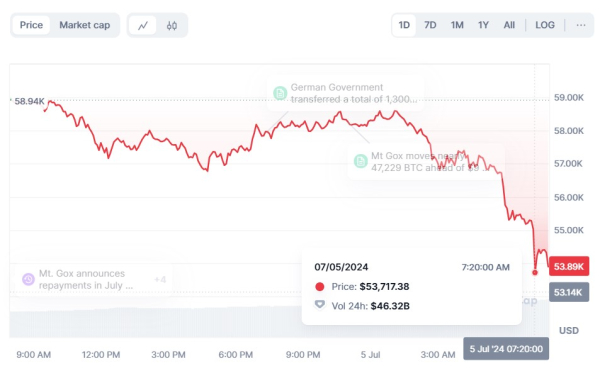The height and width of the screenshot is (371, 600).
Task: Select the All time range
Action: (x=509, y=25)
